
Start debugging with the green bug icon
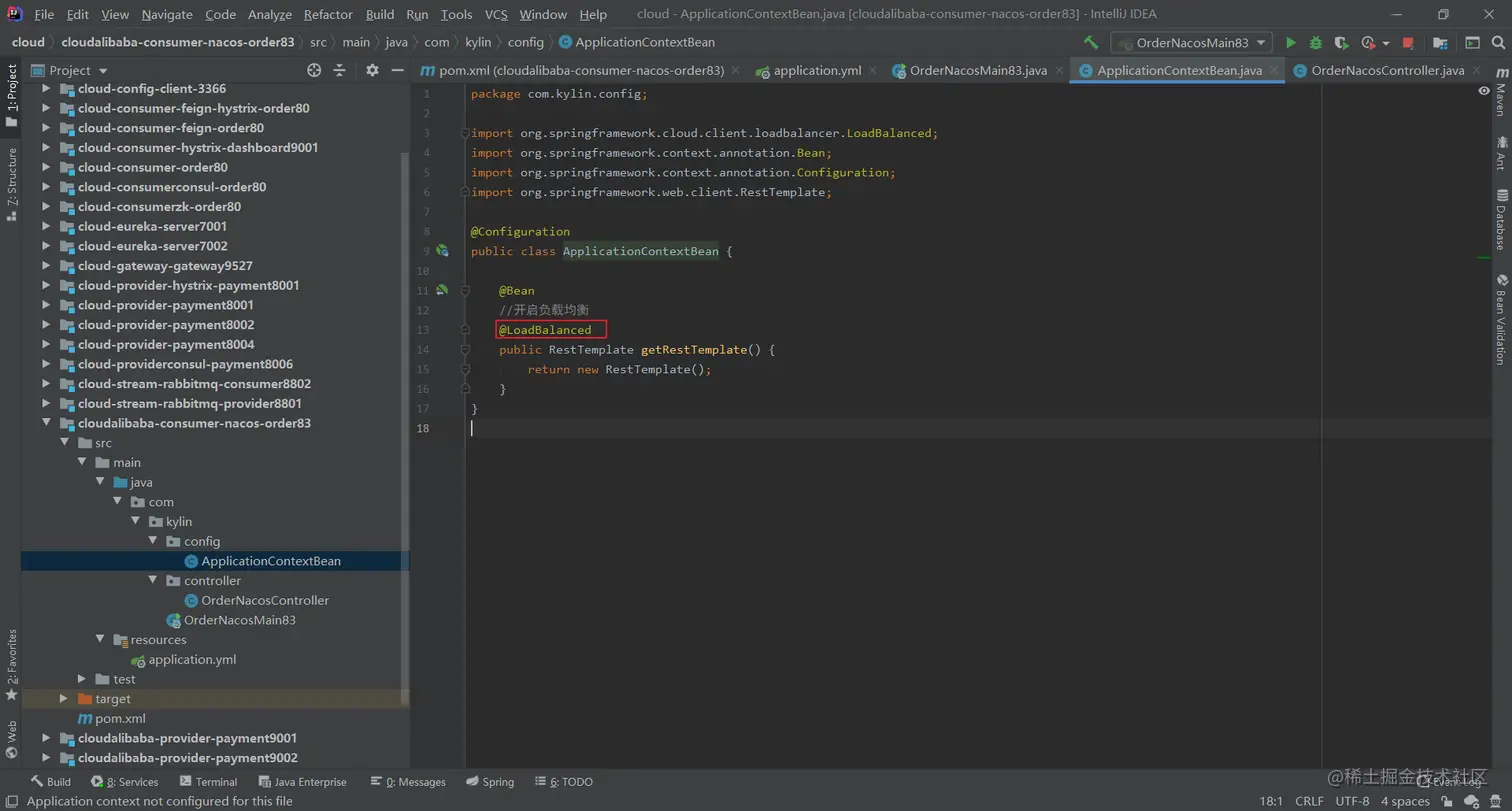click(1316, 43)
